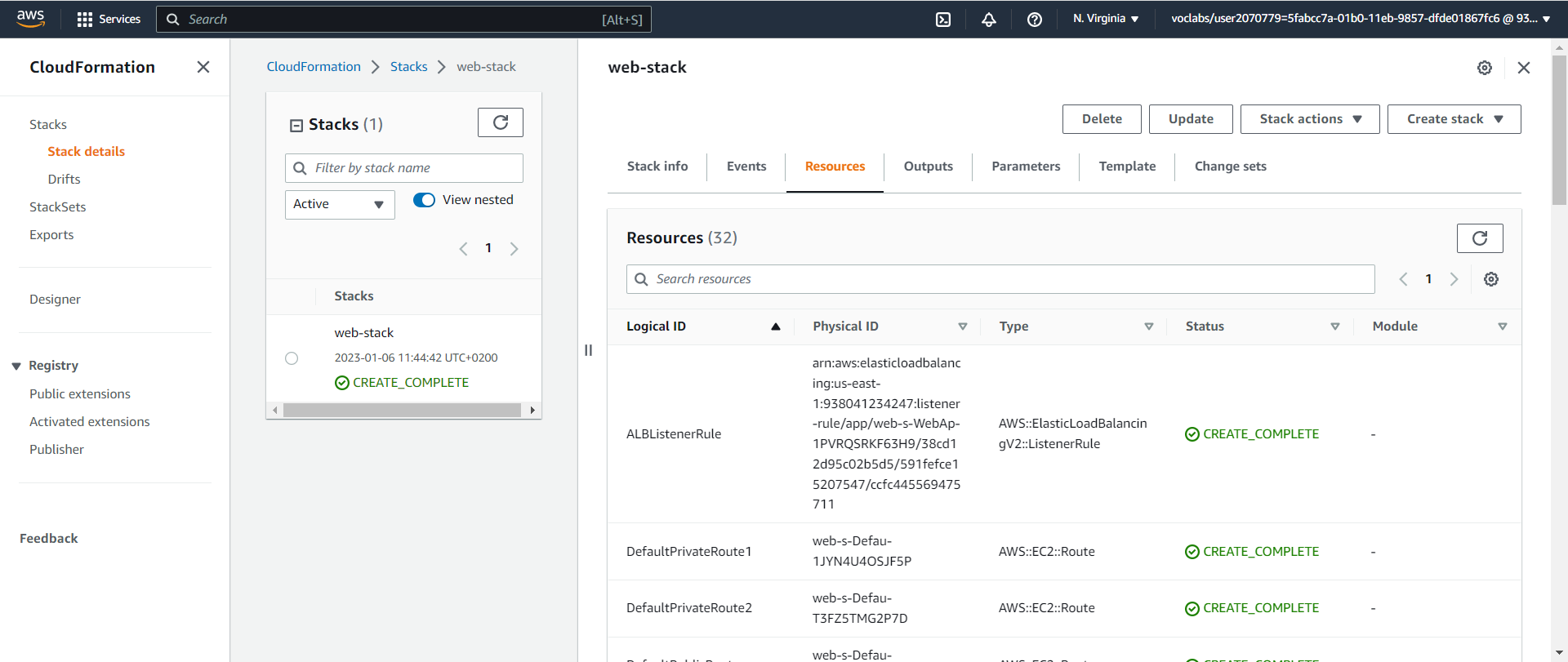Open web-stack panel settings gear
This screenshot has width=1568, height=662.
pyautogui.click(x=1485, y=68)
